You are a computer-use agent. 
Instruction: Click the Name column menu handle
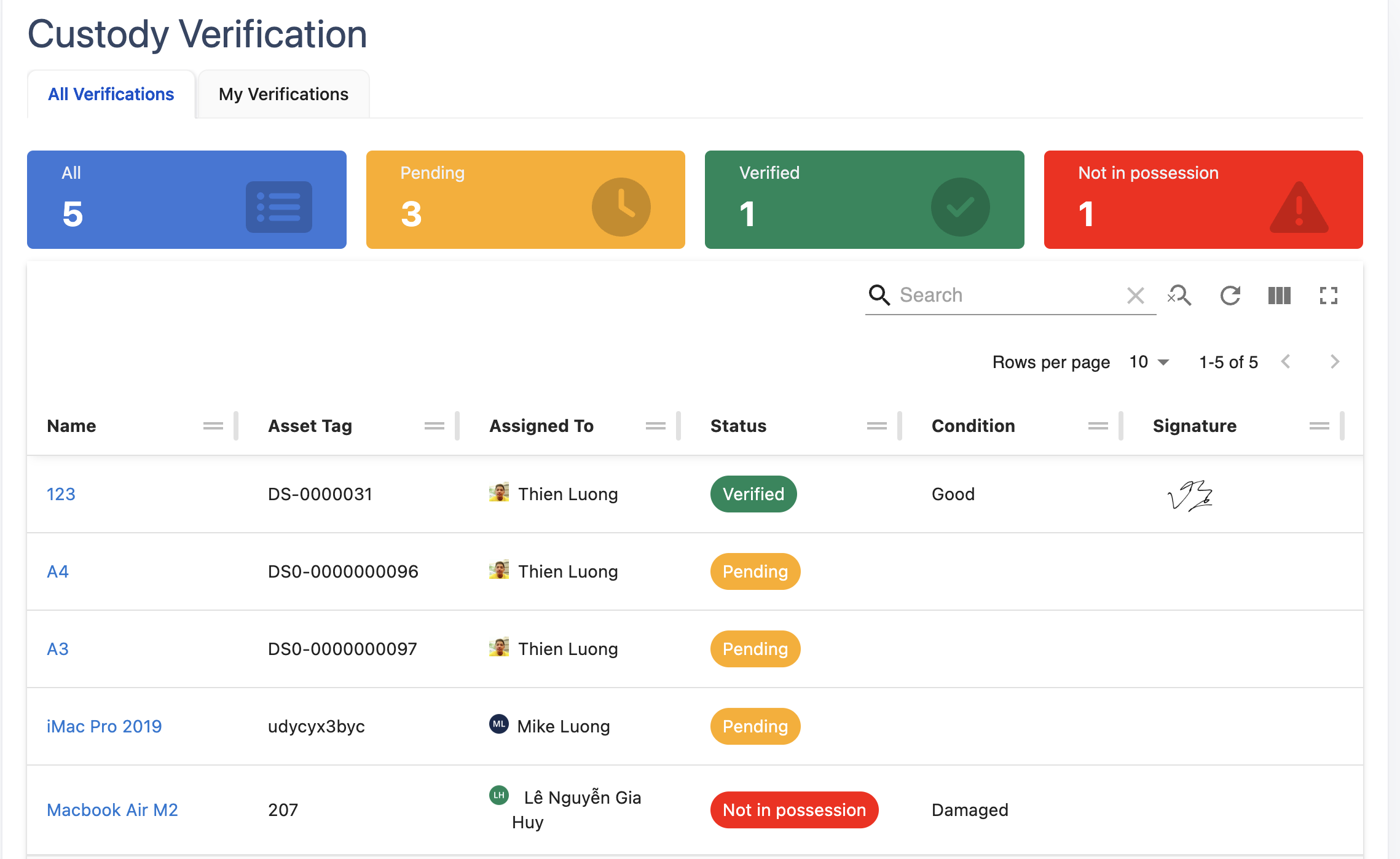[x=213, y=426]
